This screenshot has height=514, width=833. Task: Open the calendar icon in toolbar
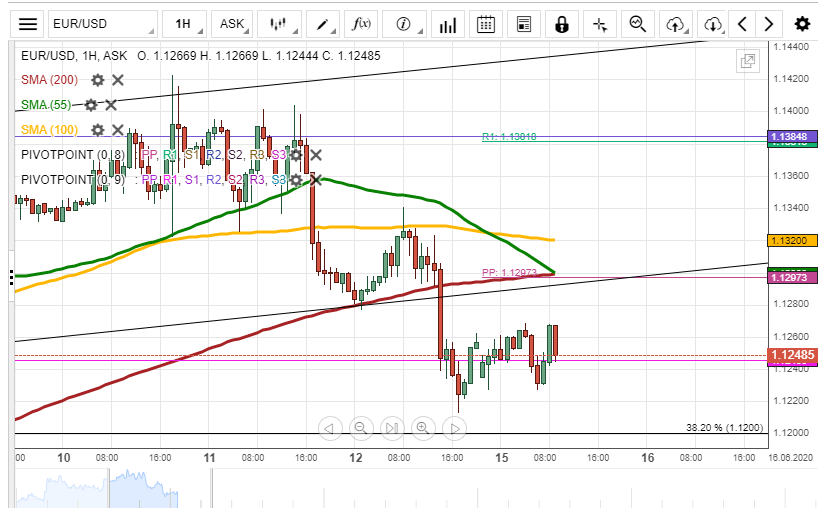click(x=486, y=24)
